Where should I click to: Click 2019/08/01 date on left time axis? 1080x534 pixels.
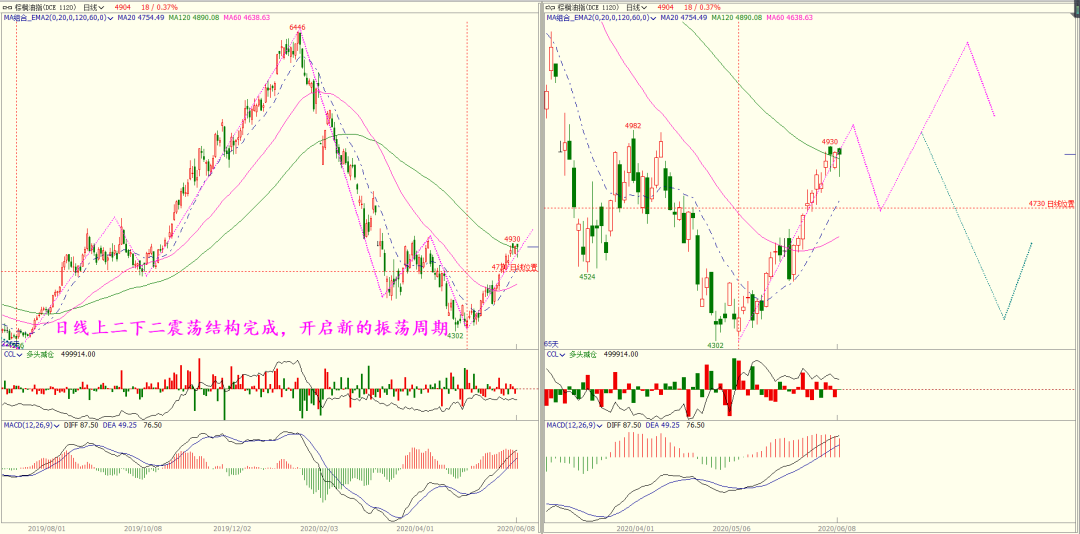pos(45,528)
